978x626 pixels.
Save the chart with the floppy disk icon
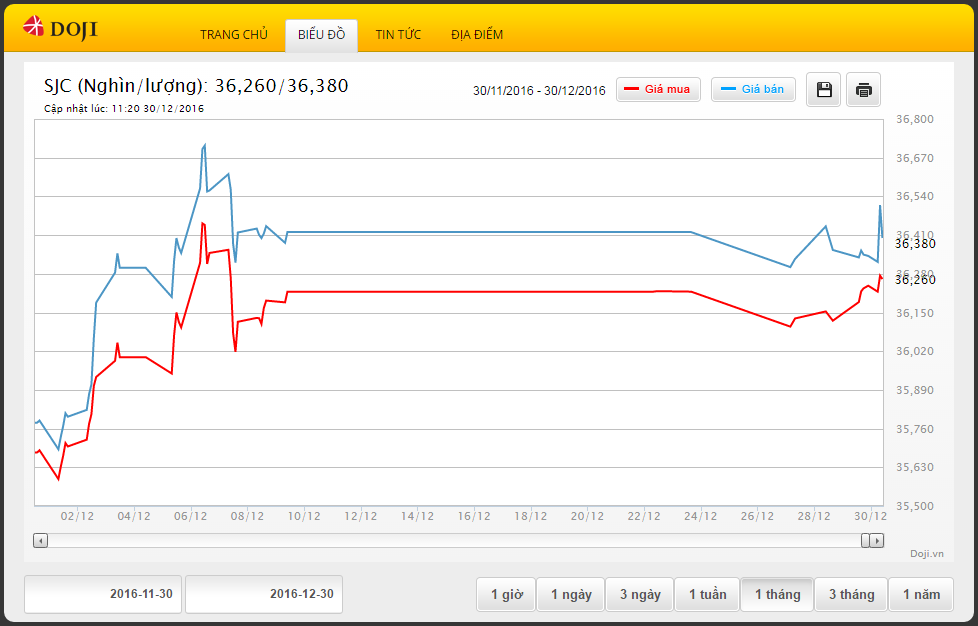(823, 90)
